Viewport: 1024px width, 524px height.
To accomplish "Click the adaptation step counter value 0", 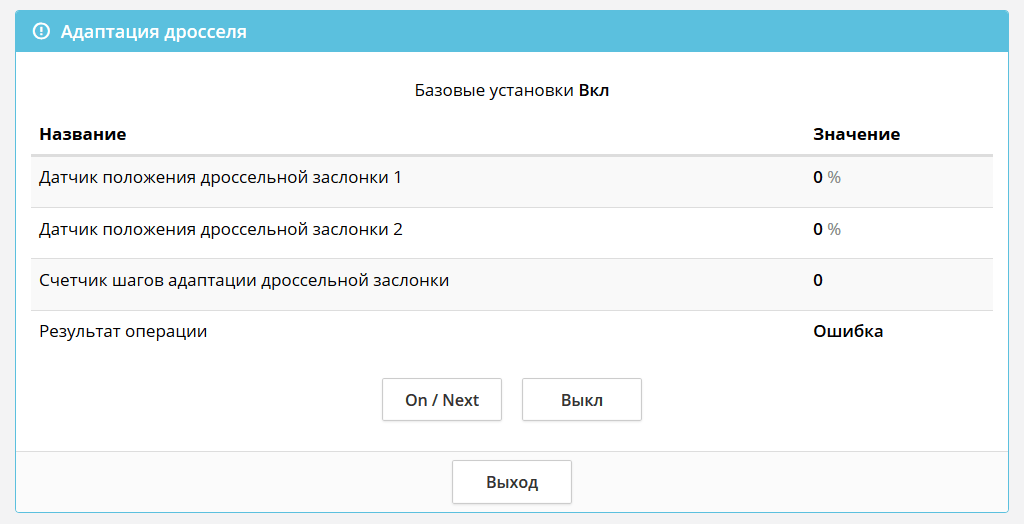I will click(x=818, y=281).
